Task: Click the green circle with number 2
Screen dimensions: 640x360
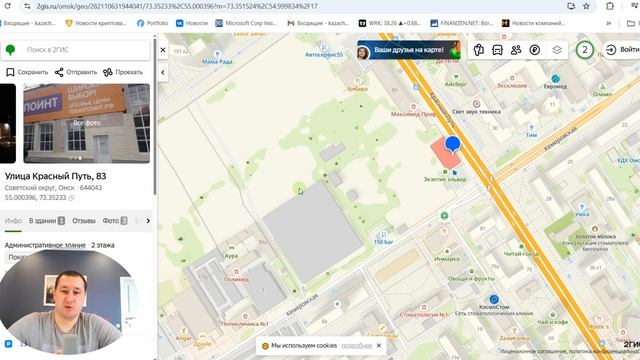Action: point(584,50)
